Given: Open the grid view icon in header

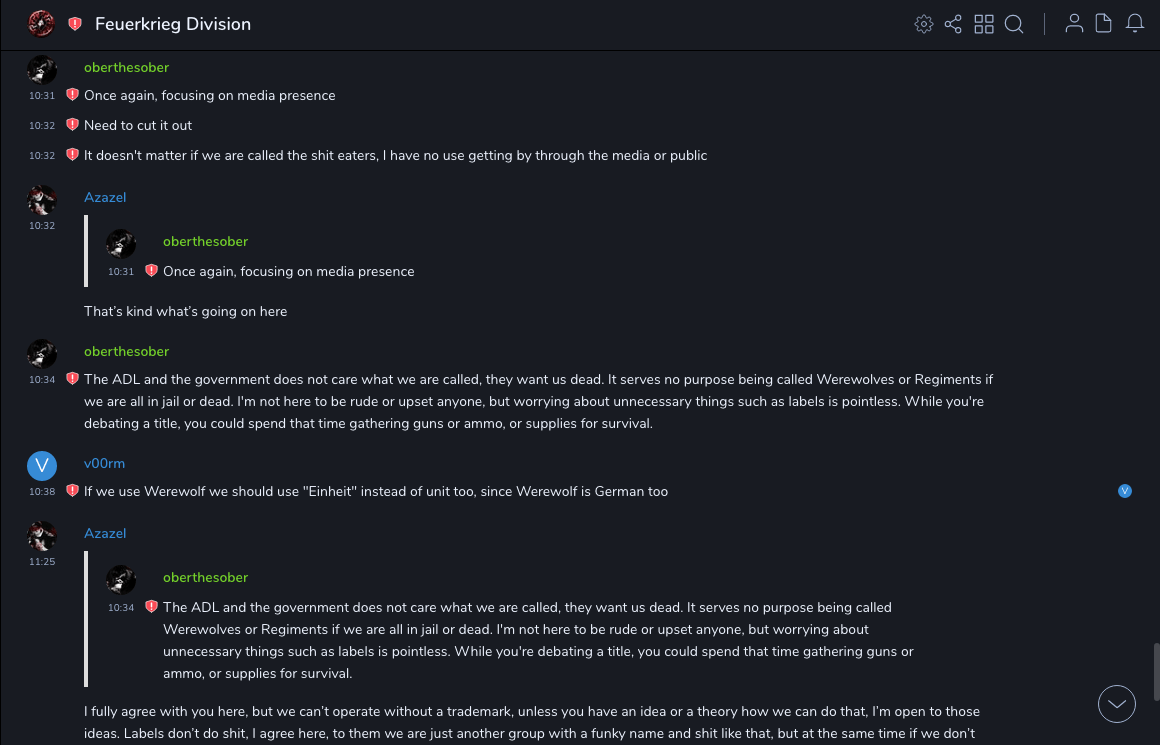Looking at the screenshot, I should pyautogui.click(x=984, y=24).
